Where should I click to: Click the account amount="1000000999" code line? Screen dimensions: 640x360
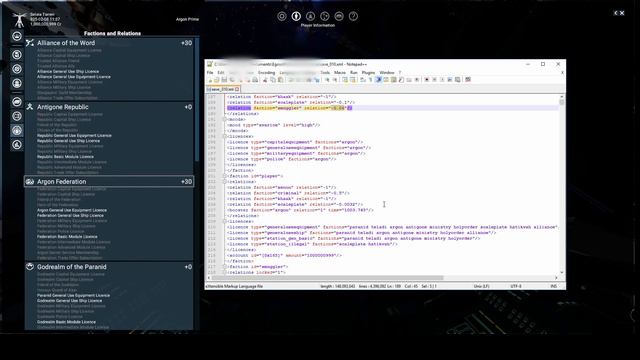pyautogui.click(x=284, y=256)
